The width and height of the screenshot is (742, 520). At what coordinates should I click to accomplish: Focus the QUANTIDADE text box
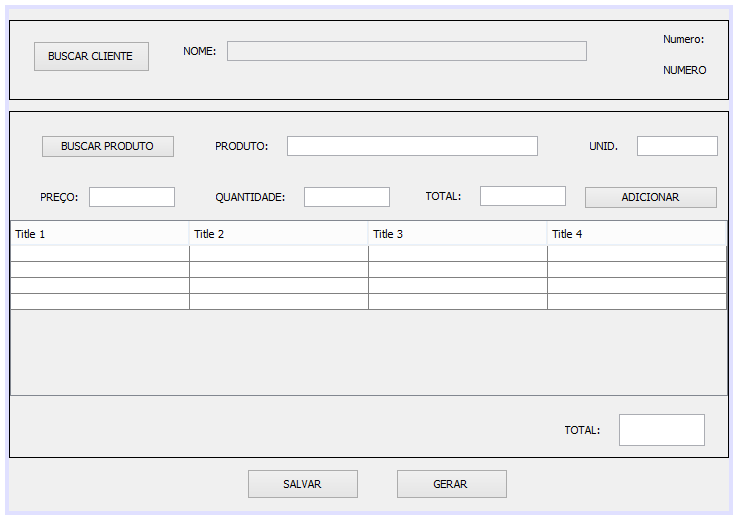click(346, 197)
